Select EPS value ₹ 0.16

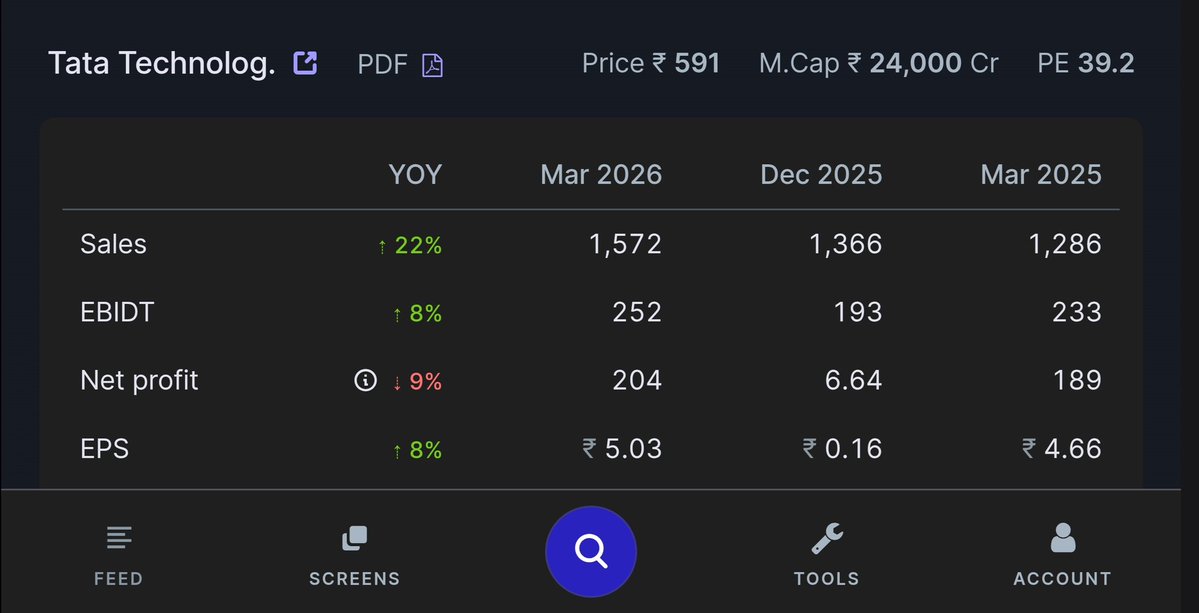(x=843, y=449)
